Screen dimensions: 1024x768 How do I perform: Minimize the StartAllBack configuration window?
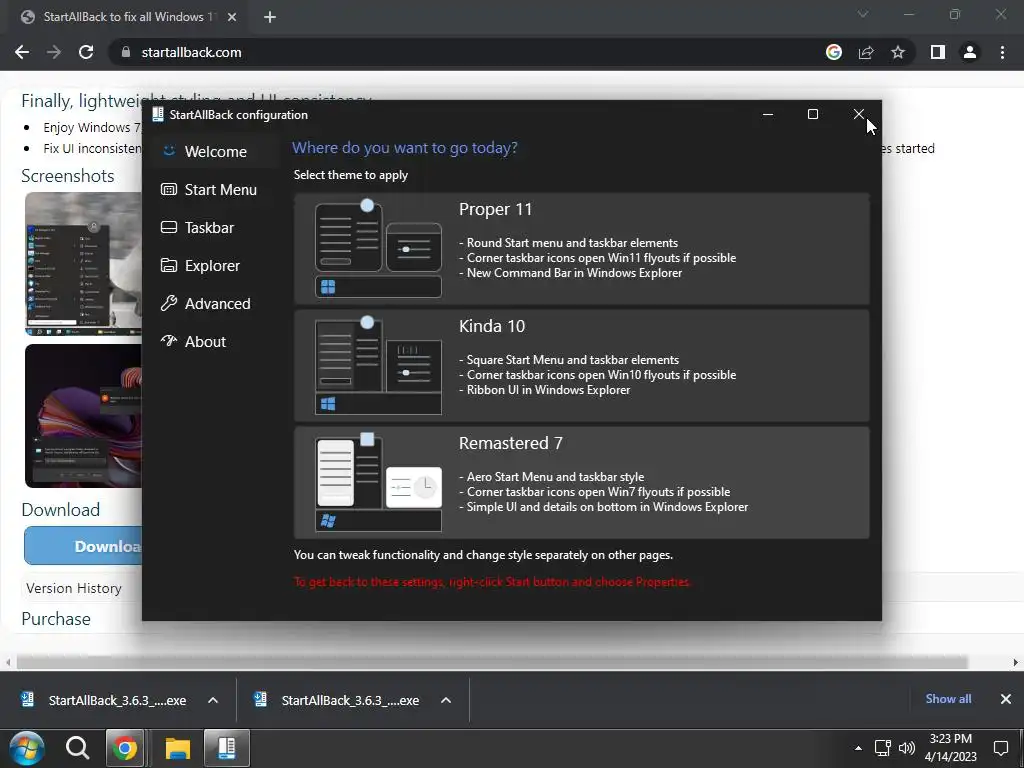(768, 114)
